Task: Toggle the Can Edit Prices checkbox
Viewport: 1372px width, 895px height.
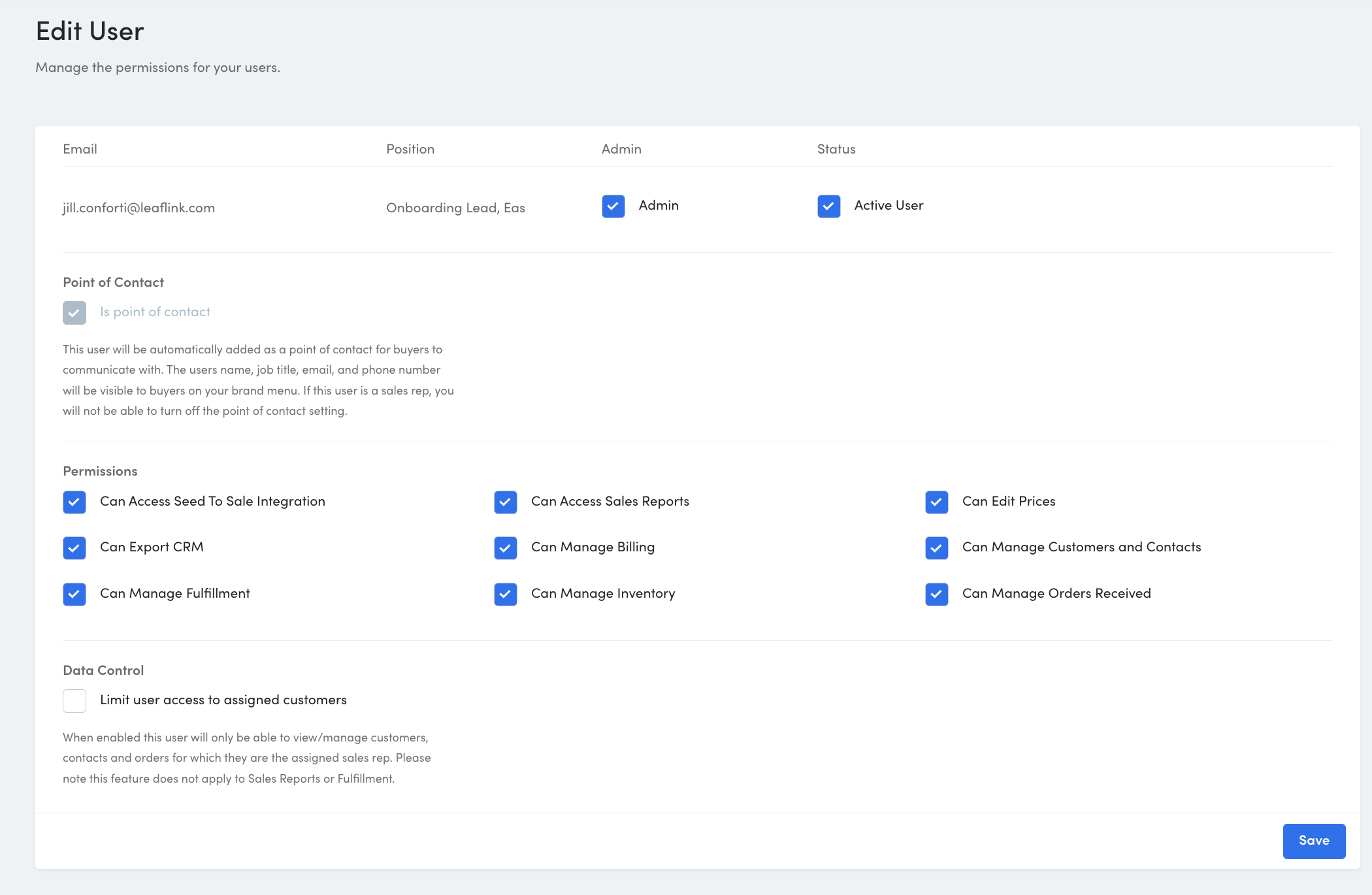Action: (937, 502)
